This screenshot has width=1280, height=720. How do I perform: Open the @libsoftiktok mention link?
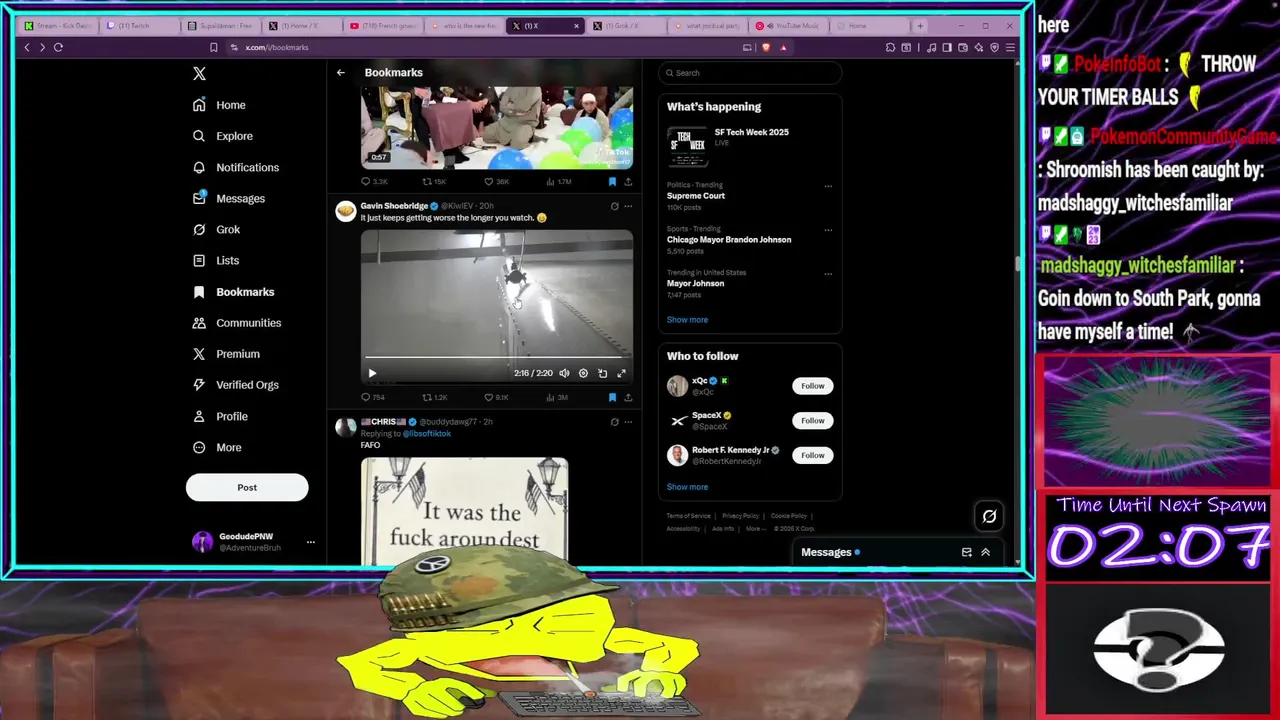[x=428, y=434]
